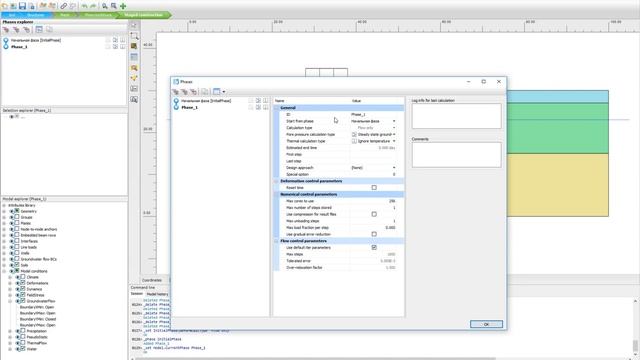Select Phase_1 in the Phases dialog list
The height and width of the screenshot is (360, 640).
[x=189, y=107]
